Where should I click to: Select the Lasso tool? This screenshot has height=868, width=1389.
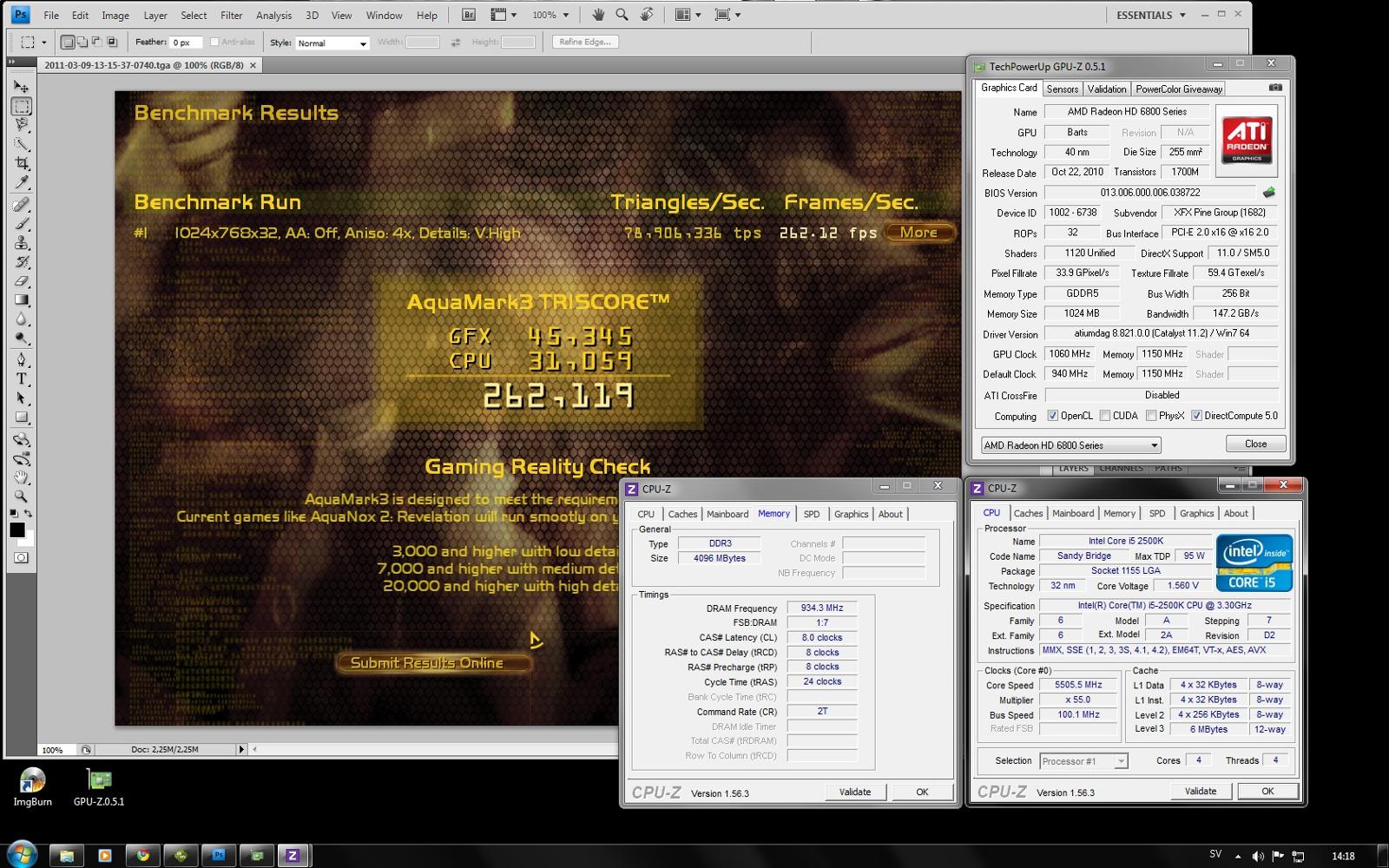click(x=22, y=126)
